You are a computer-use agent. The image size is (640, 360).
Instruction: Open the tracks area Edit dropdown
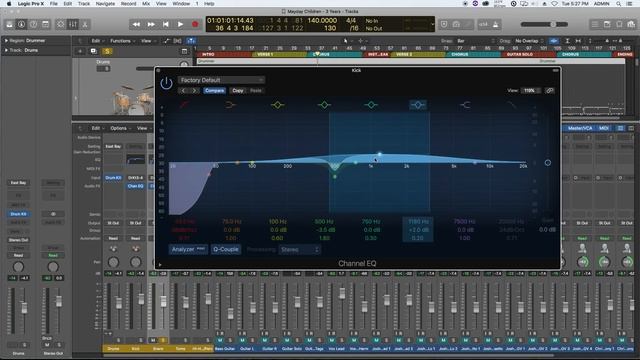[x=97, y=41]
